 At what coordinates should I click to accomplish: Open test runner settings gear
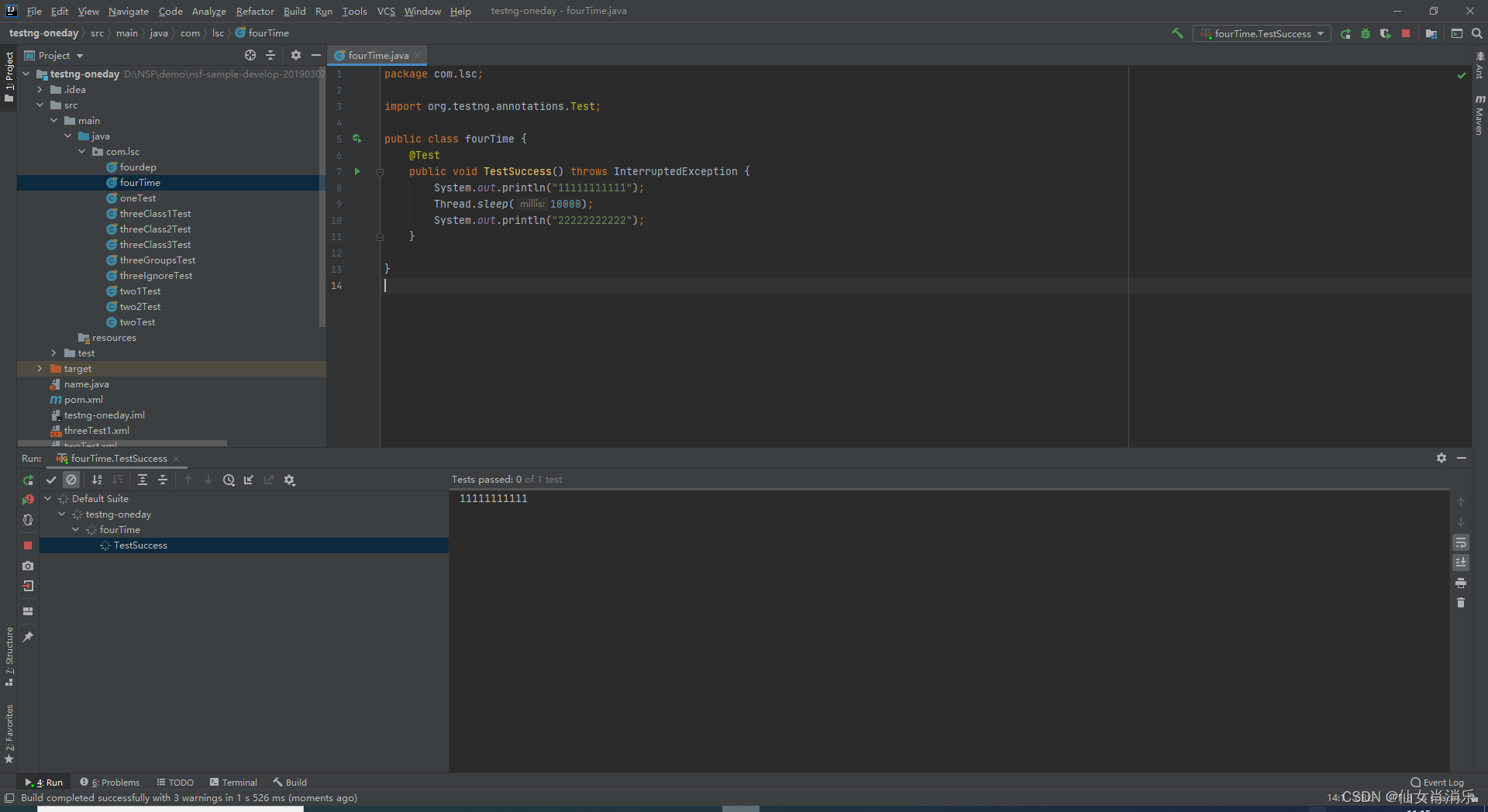coord(290,480)
